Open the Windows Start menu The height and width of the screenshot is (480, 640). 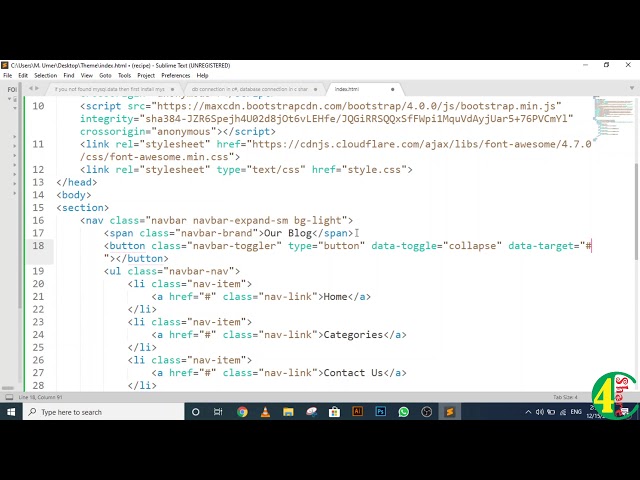click(11, 412)
